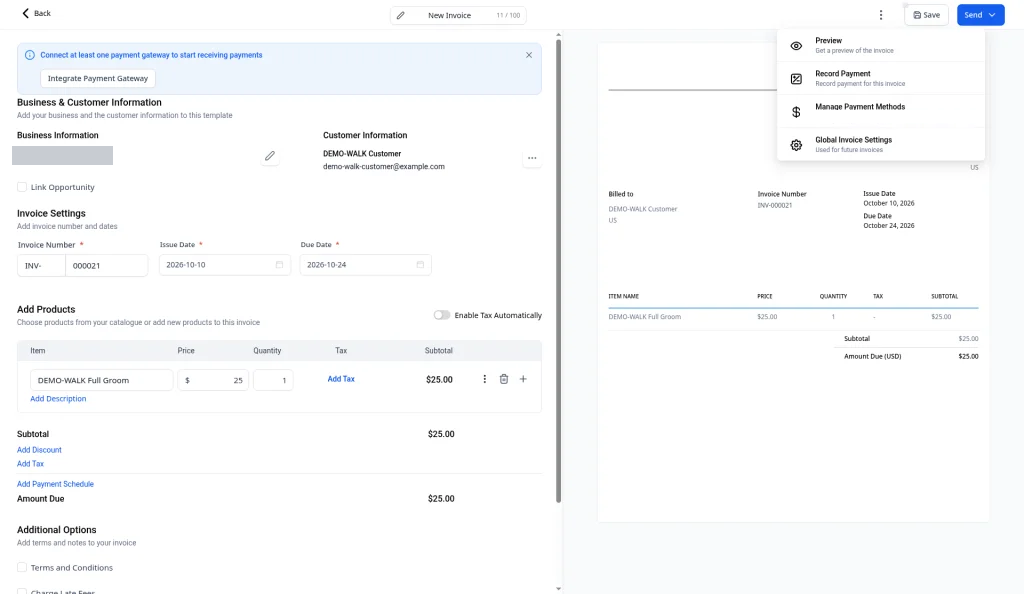Click the left panel vertical scrollbar
Image resolution: width=1024 pixels, height=594 pixels.
coord(558,271)
